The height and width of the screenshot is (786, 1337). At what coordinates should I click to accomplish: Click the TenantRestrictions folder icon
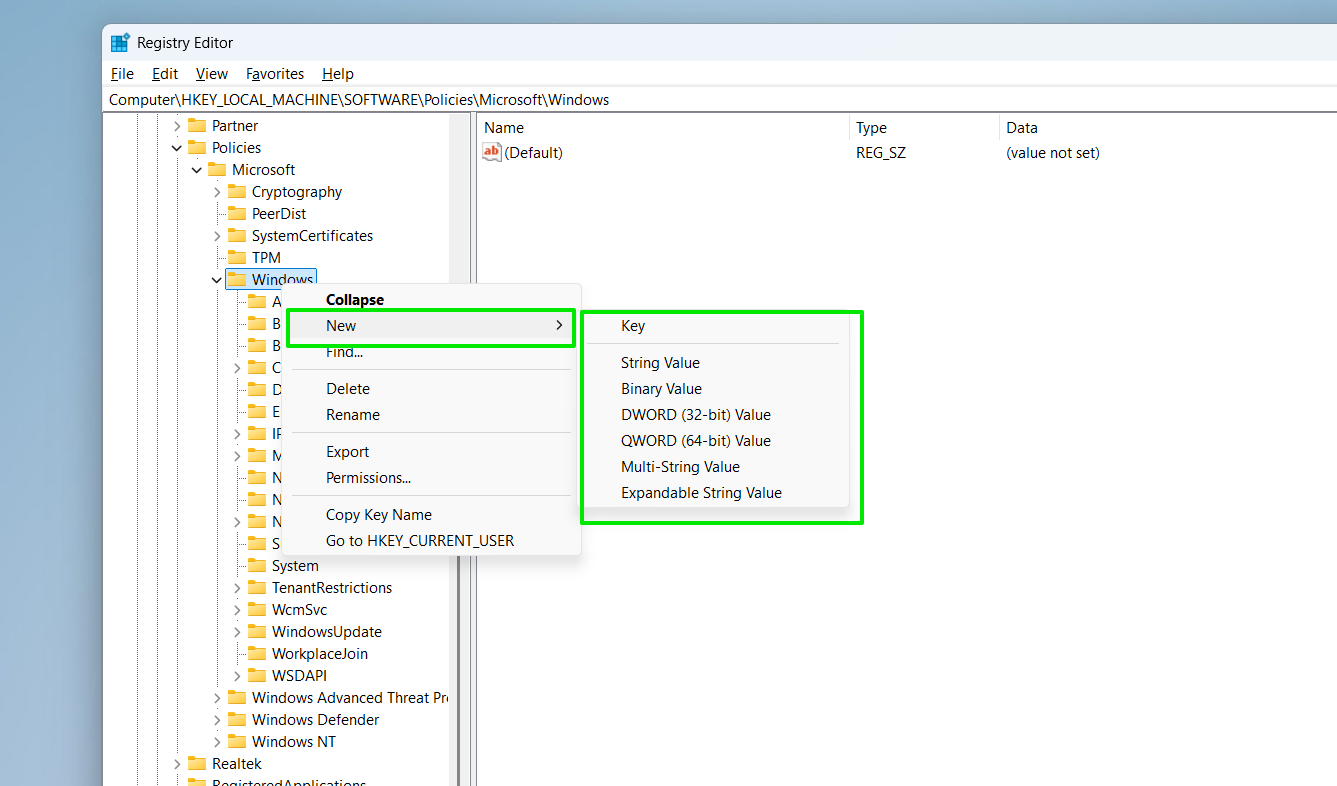(257, 588)
